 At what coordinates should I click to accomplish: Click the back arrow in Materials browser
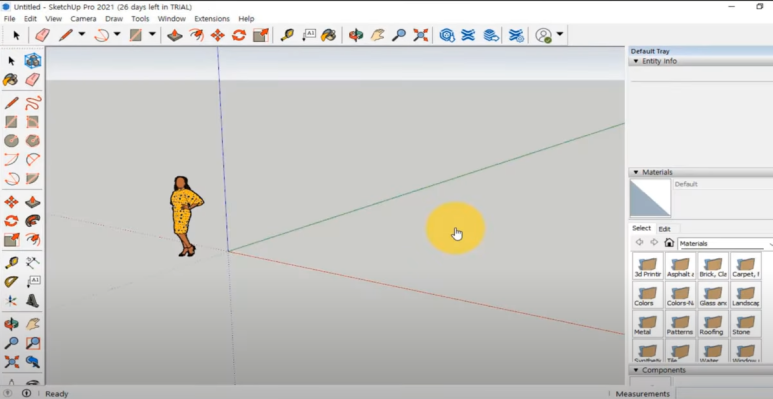point(639,242)
